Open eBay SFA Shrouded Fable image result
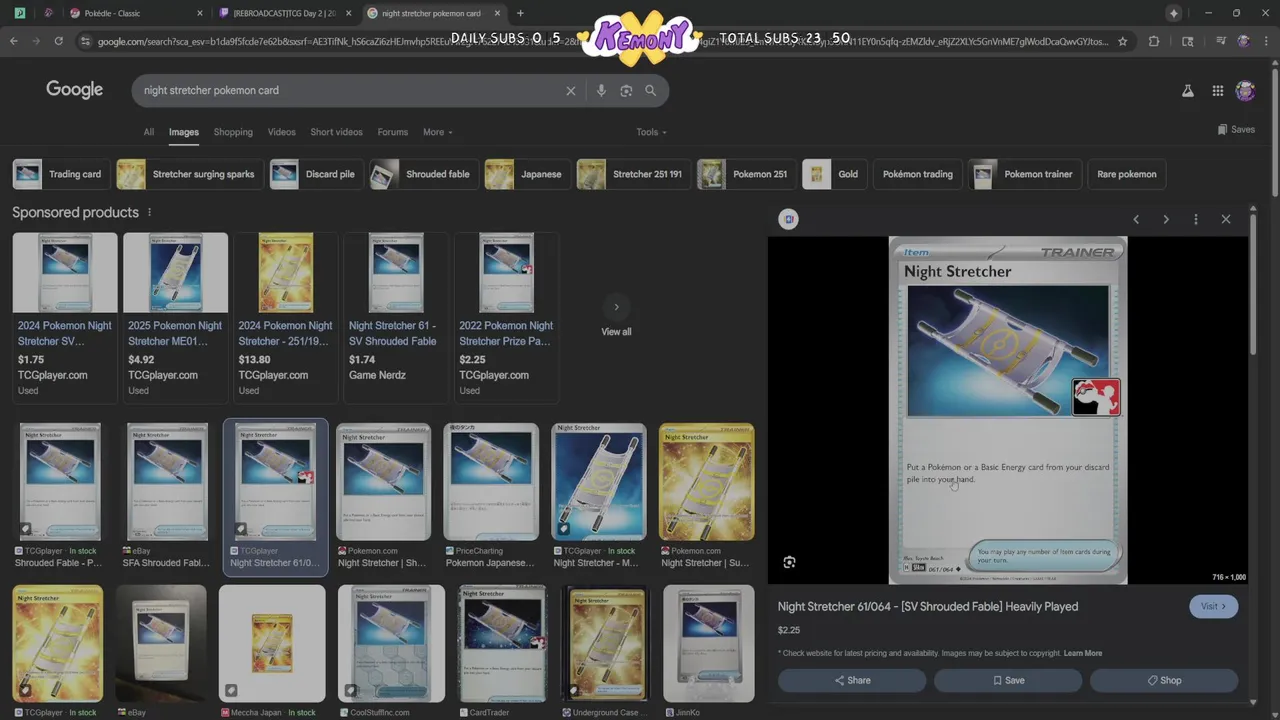The height and width of the screenshot is (720, 1280). coord(168,496)
